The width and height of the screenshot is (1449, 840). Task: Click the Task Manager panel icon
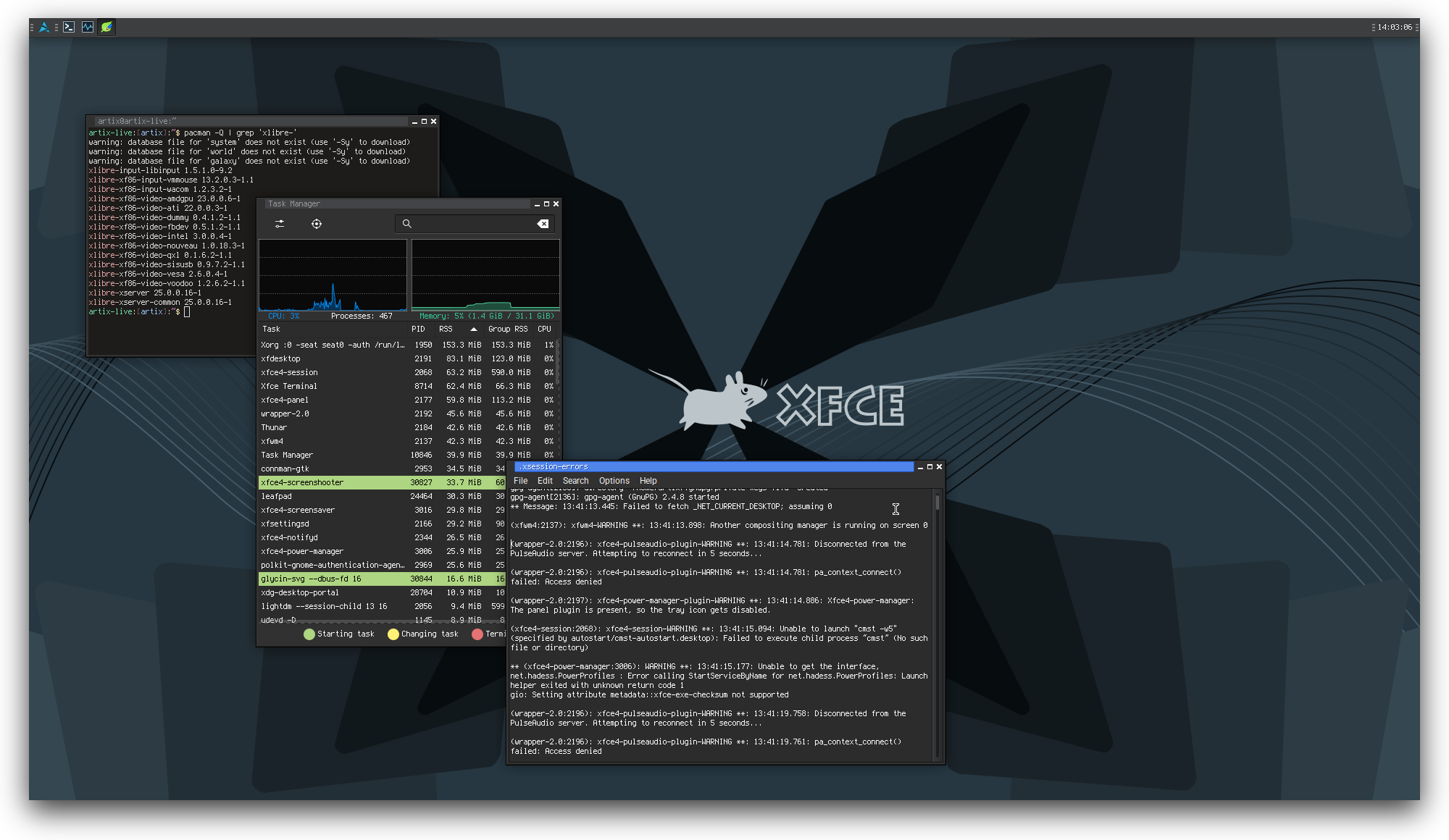pyautogui.click(x=88, y=27)
